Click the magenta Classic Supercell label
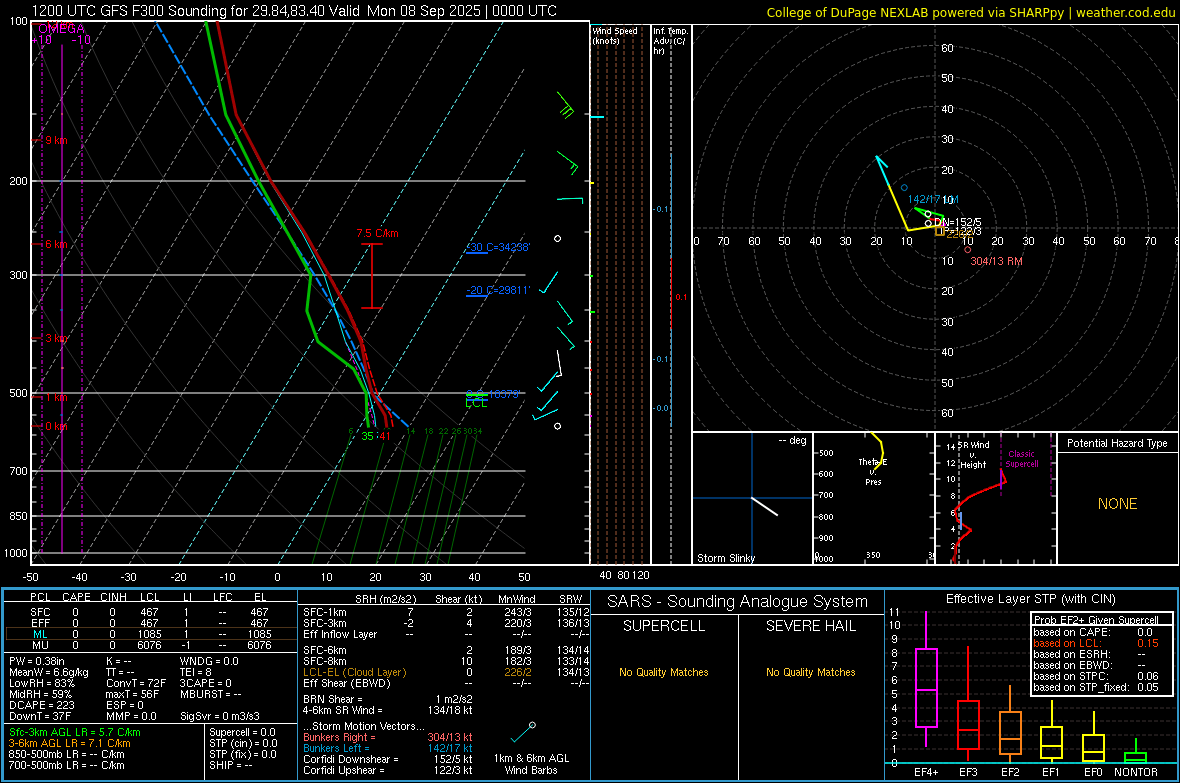This screenshot has height=783, width=1180. [1022, 459]
